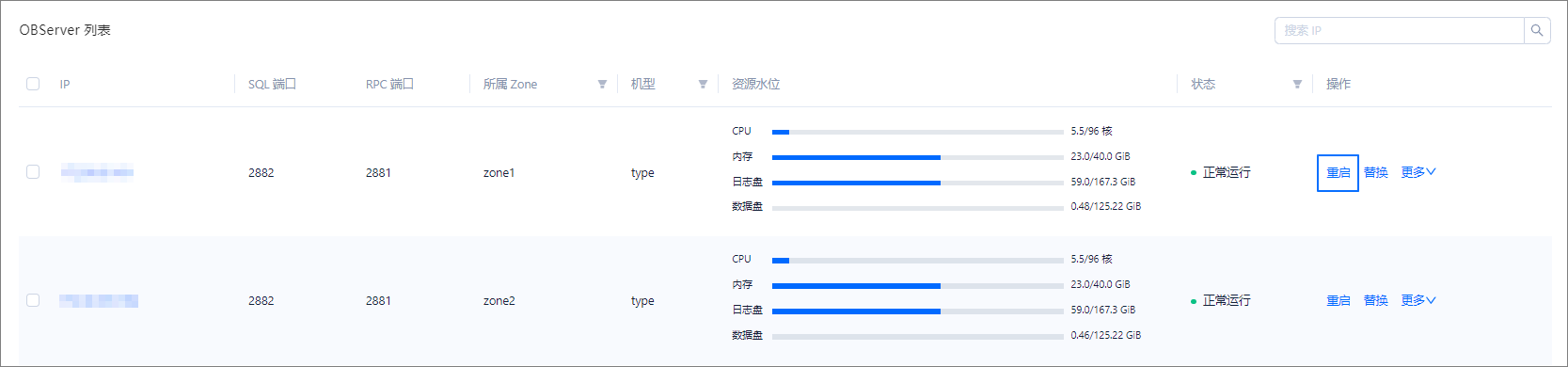Open the blurred IP link in zone1 row
Image resolution: width=1568 pixels, height=367 pixels.
(x=97, y=172)
